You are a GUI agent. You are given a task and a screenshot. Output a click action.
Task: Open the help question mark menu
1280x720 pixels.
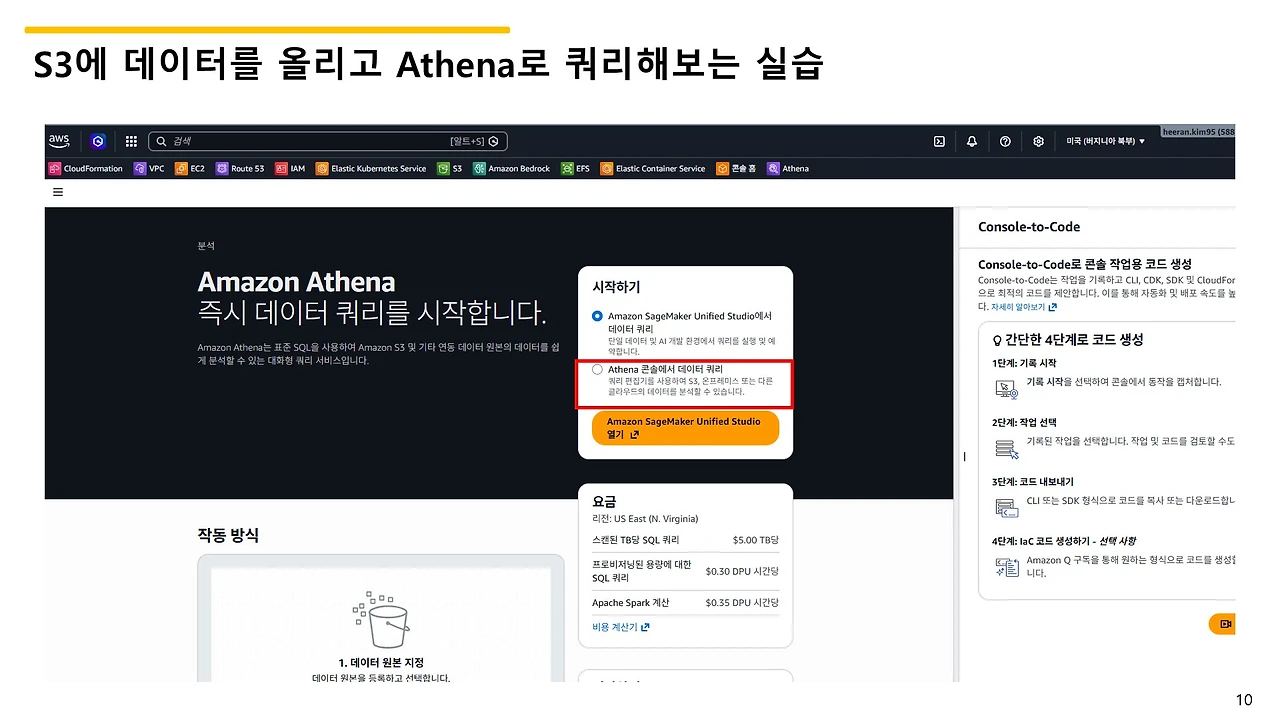coord(1005,141)
